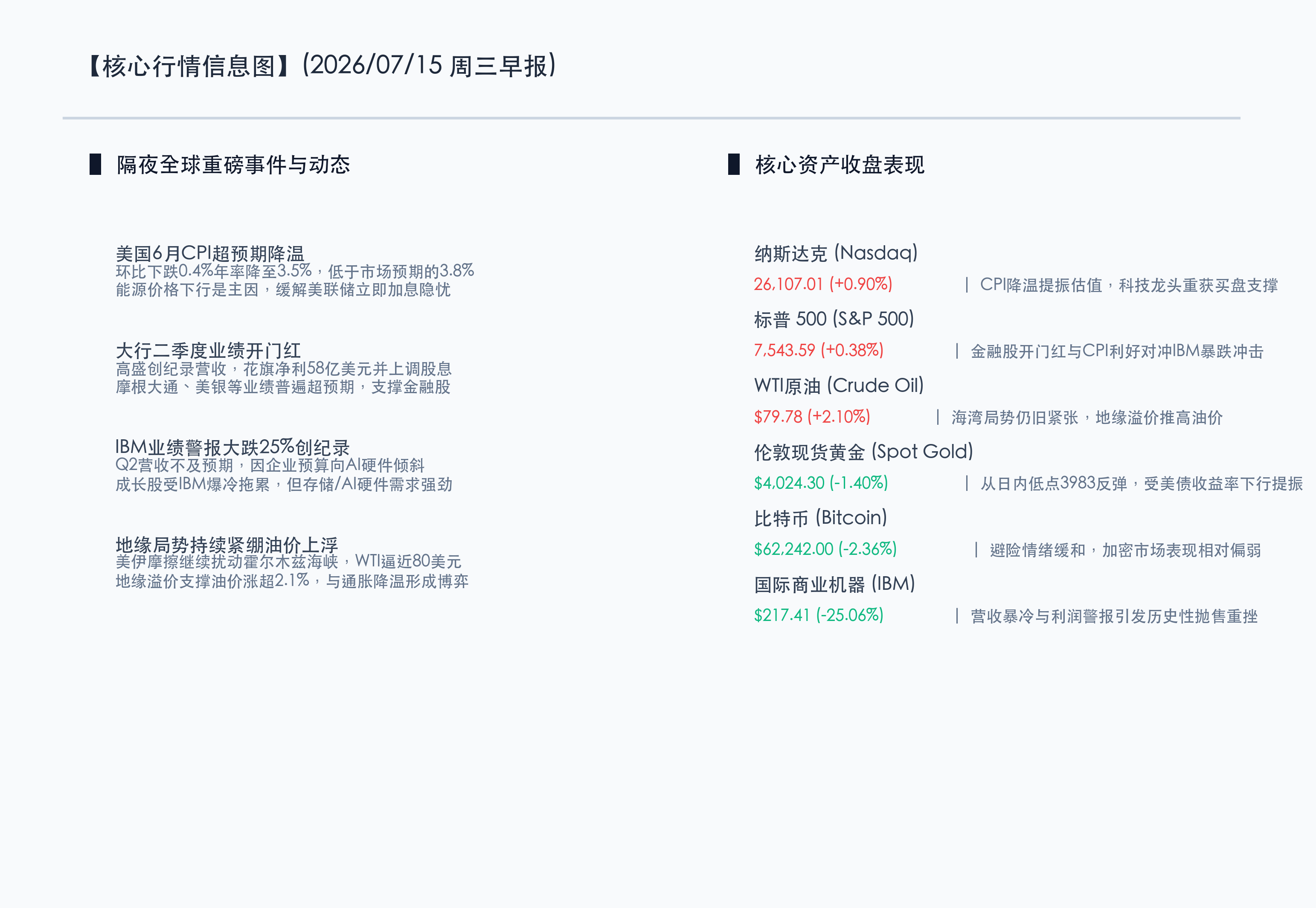Click the headline IBM业绩警报大跌25%创纪录
This screenshot has height=908, width=1316.
pyautogui.click(x=232, y=447)
